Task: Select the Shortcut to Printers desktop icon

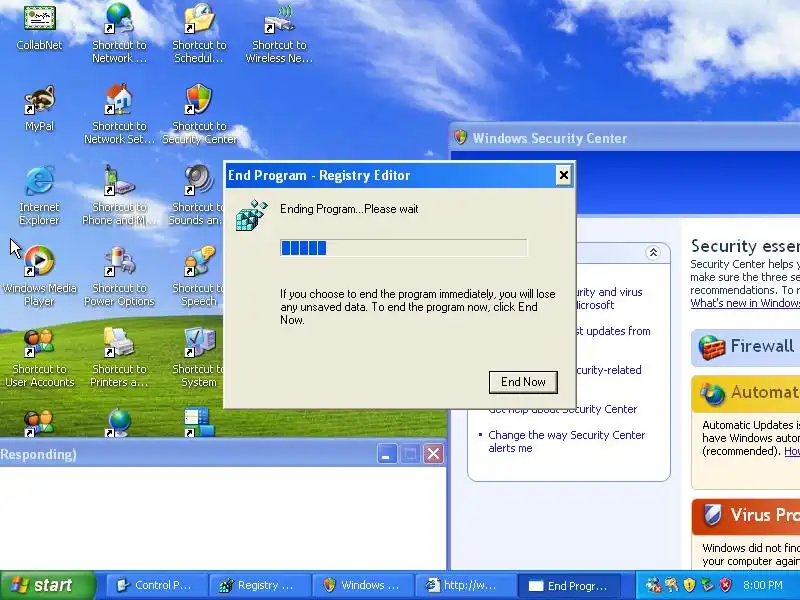Action: pyautogui.click(x=119, y=358)
